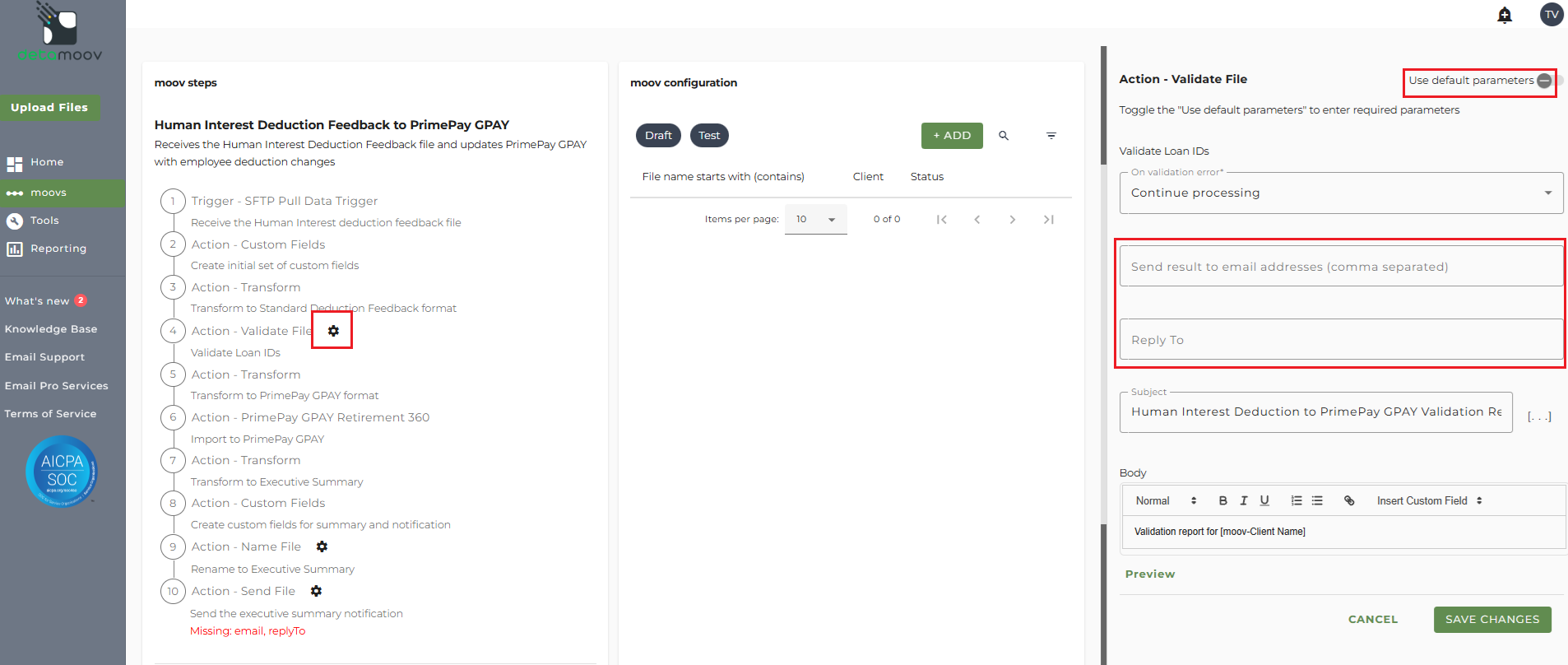1568x665 pixels.
Task: Toggle the Test filter chip
Action: coord(709,136)
